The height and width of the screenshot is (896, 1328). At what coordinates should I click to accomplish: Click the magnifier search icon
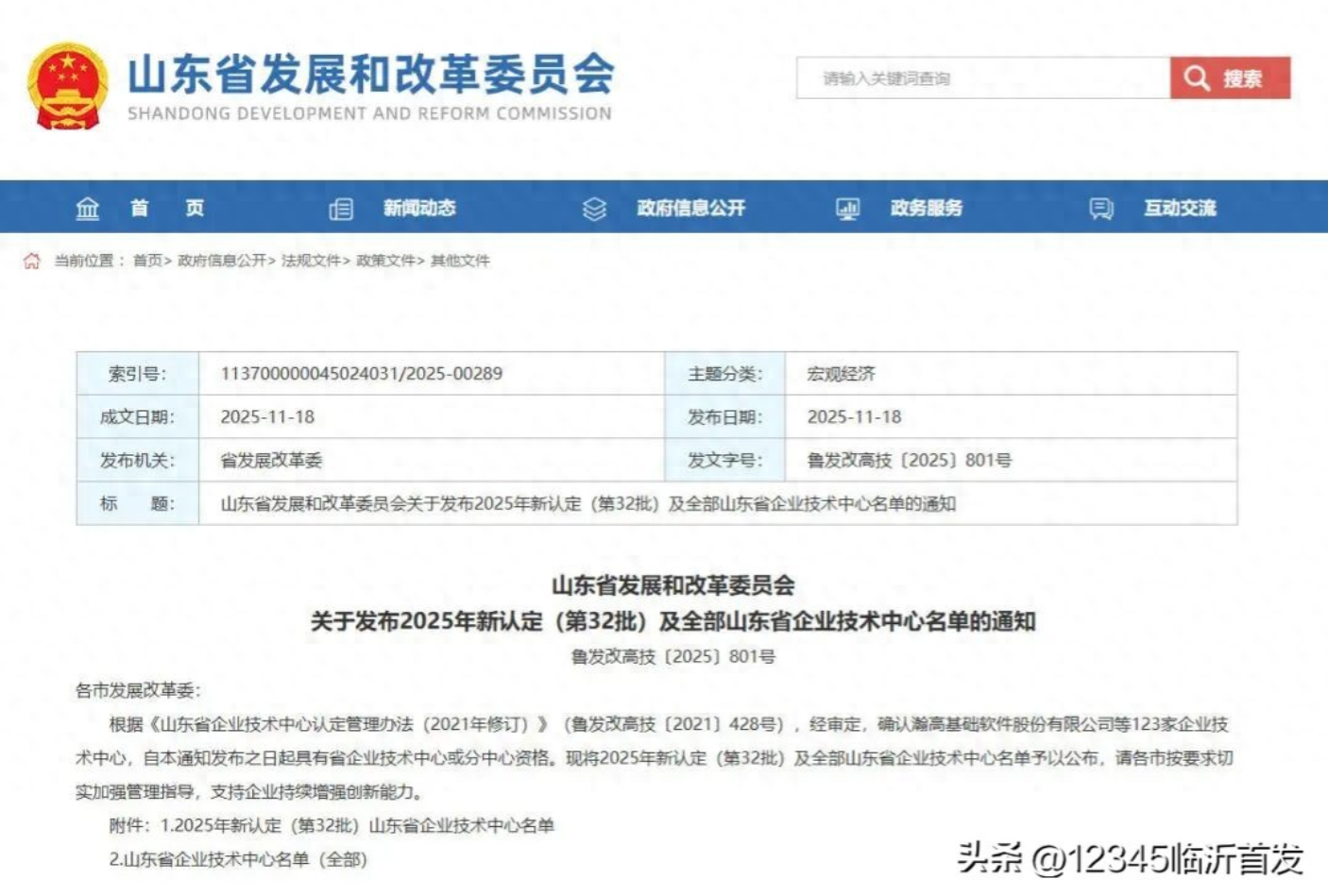pyautogui.click(x=1197, y=77)
